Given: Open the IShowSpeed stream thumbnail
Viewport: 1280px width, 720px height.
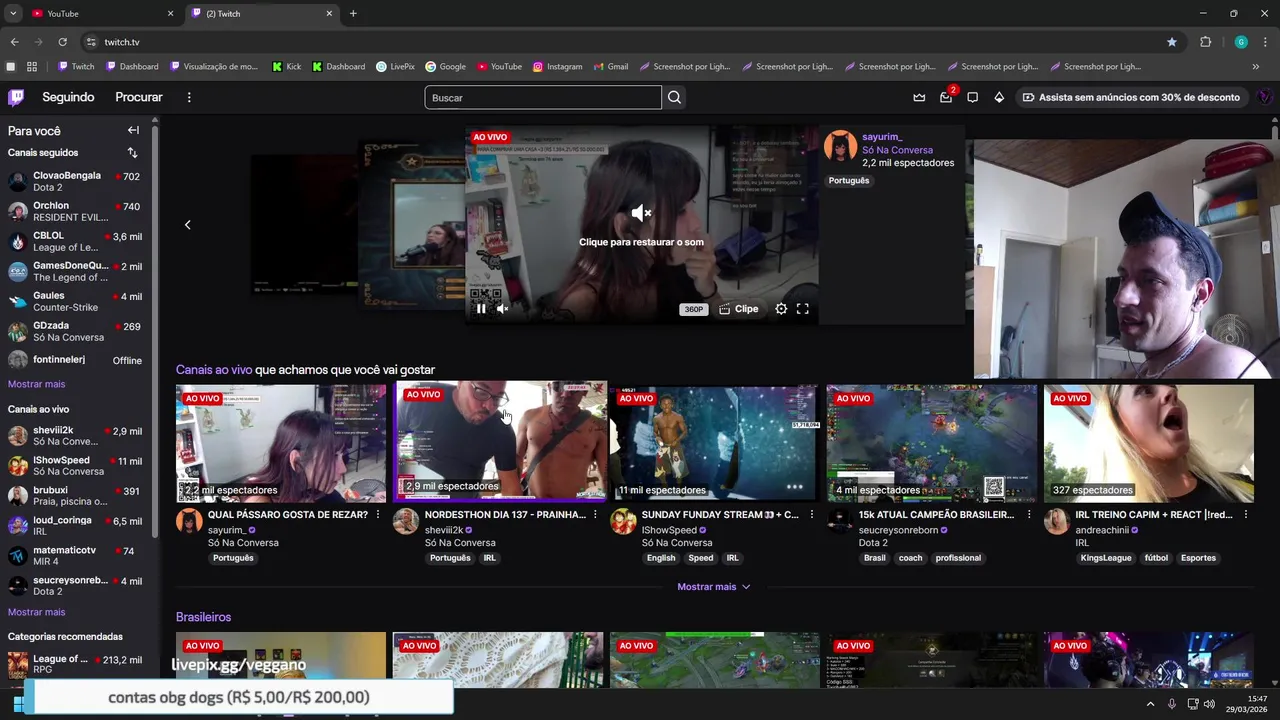Looking at the screenshot, I should coord(715,443).
